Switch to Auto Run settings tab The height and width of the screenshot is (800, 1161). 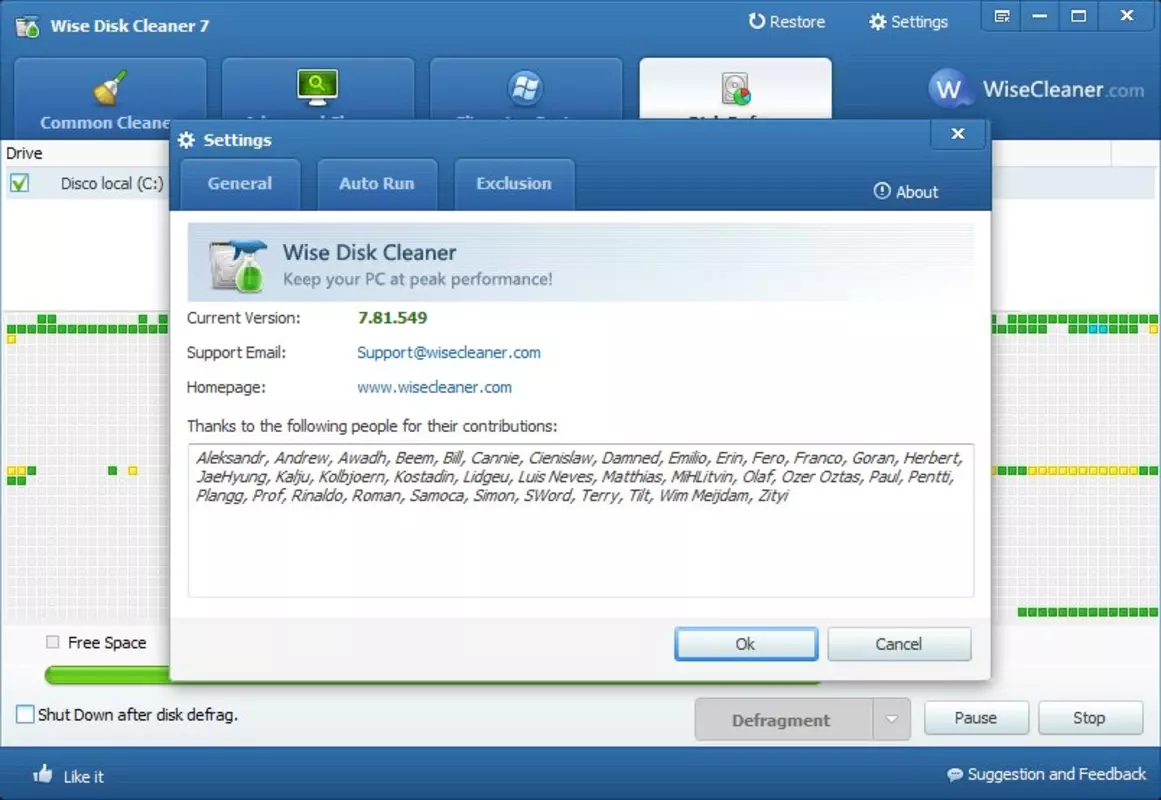click(x=377, y=184)
